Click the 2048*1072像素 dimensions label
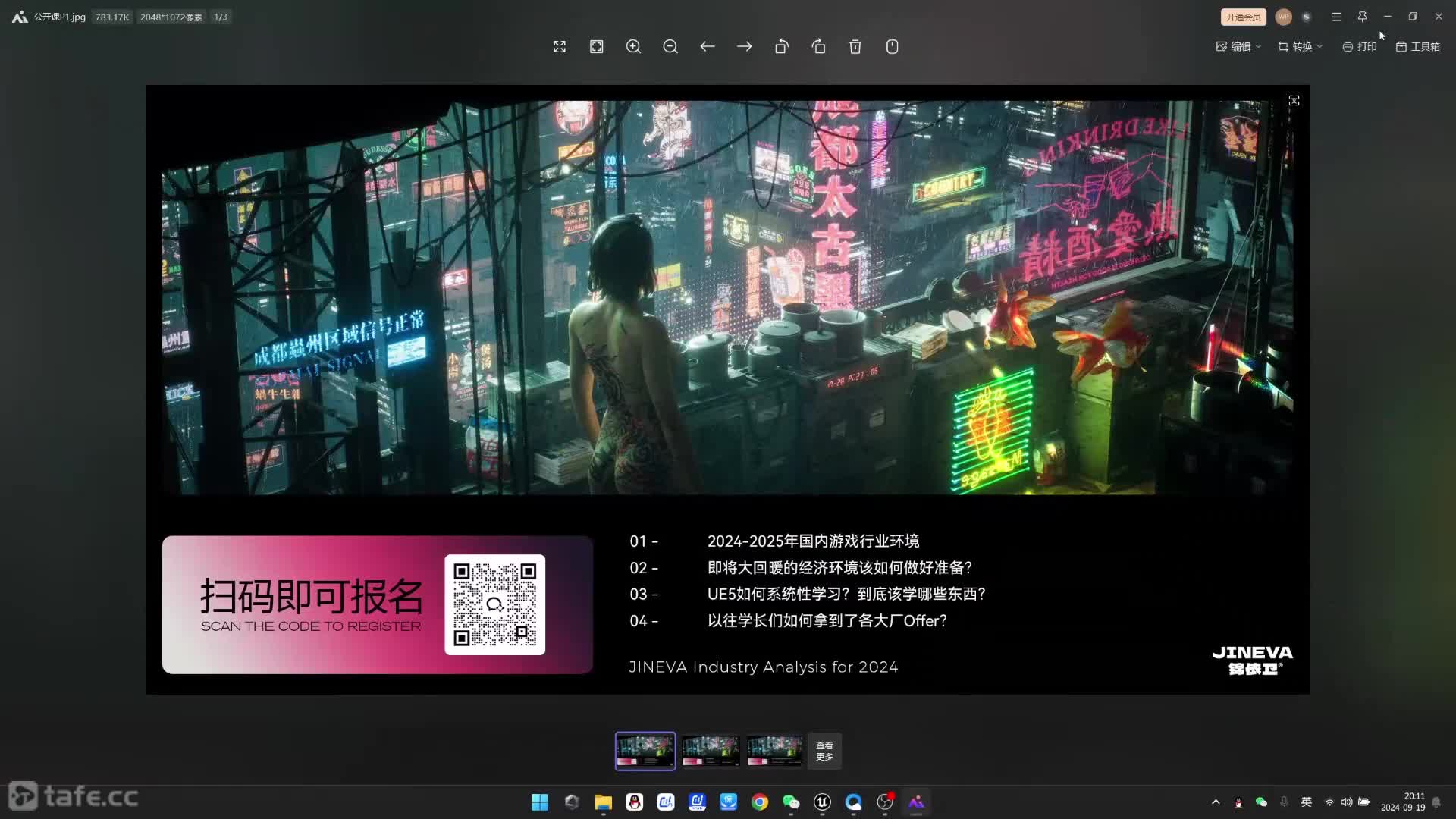The image size is (1456, 819). point(171,17)
